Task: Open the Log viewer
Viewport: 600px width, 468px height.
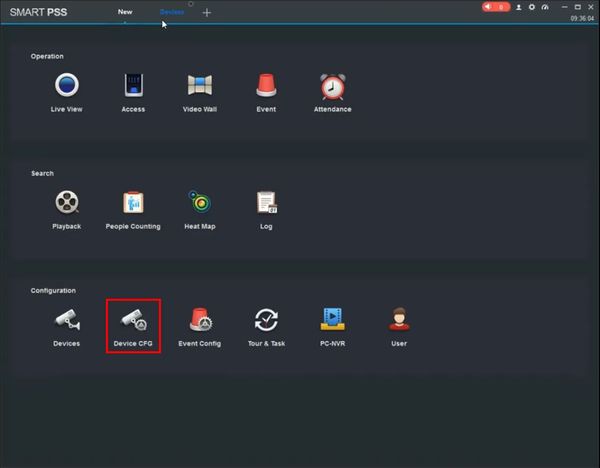Action: pos(266,204)
